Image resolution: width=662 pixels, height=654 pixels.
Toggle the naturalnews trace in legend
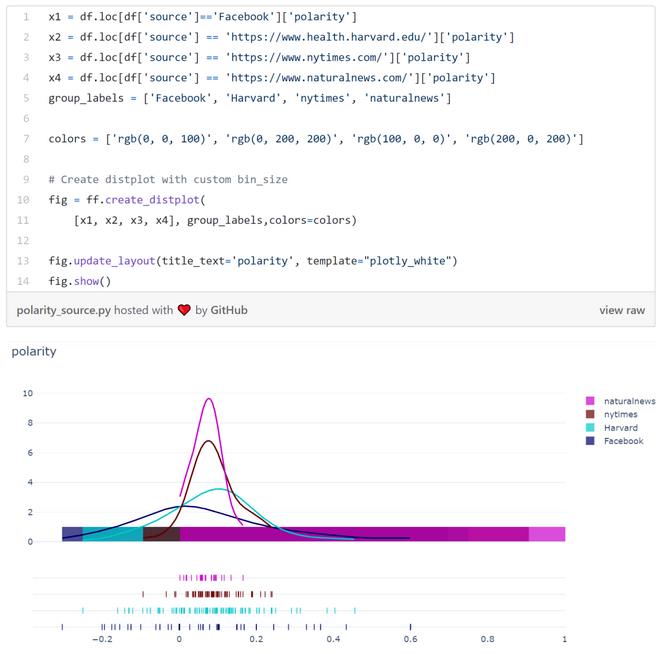point(629,401)
